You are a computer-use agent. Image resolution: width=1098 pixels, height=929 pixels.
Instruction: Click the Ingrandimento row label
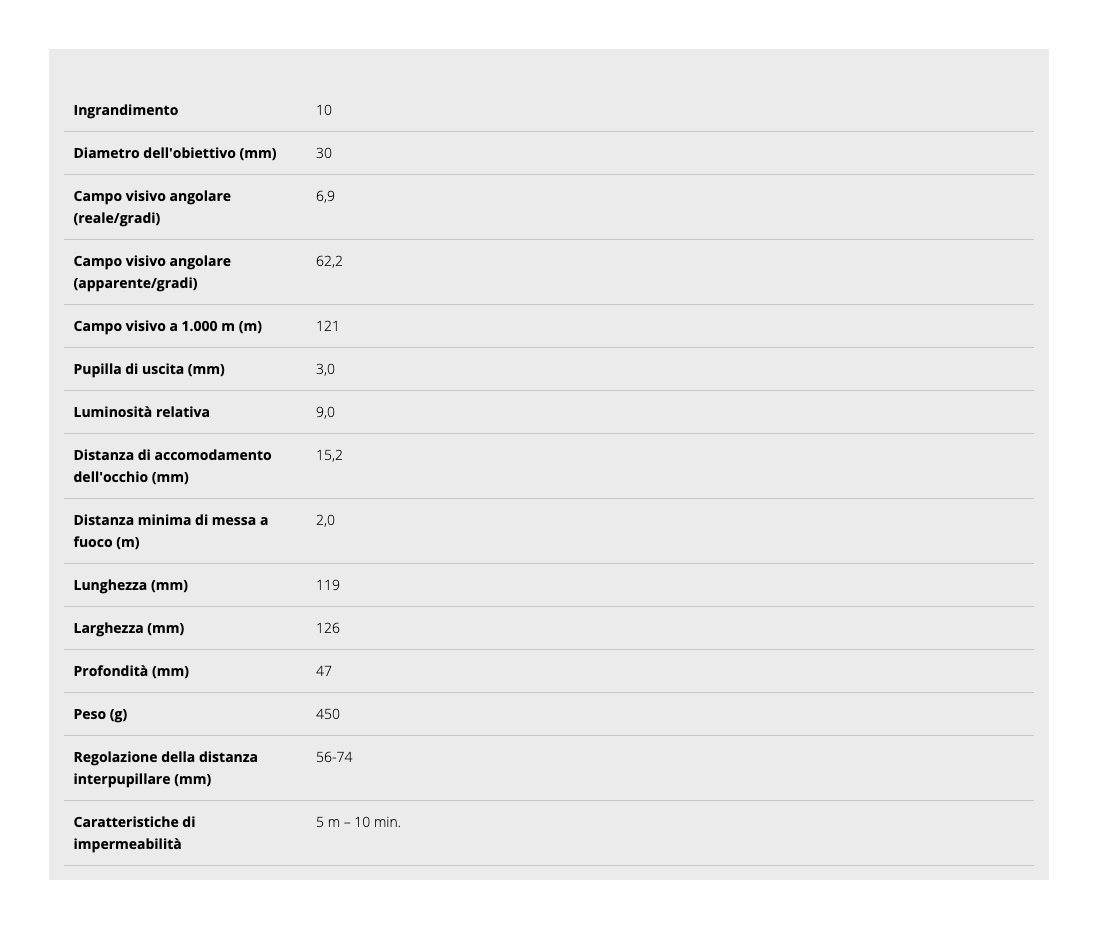tap(126, 110)
